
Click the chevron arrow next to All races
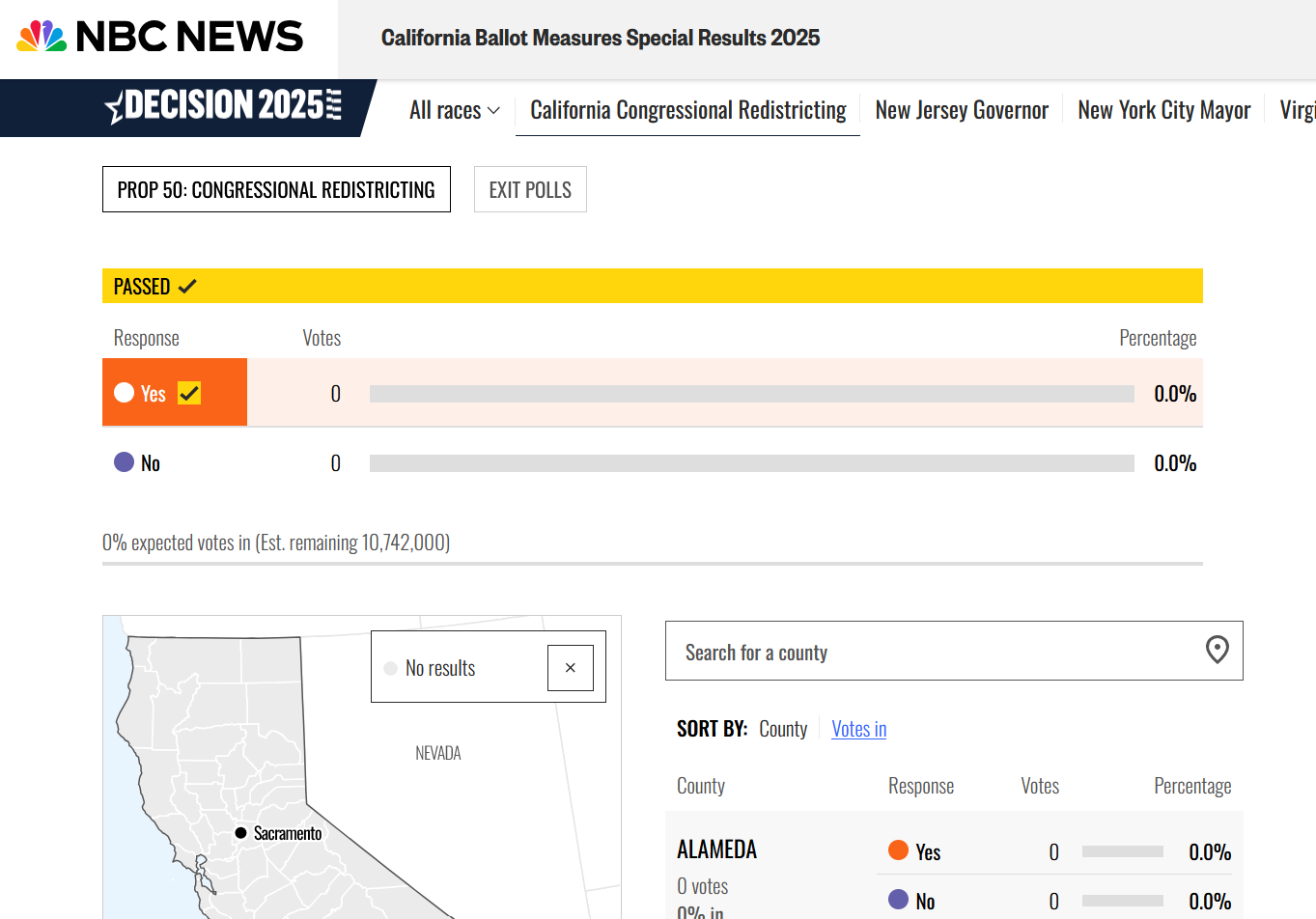click(x=493, y=111)
